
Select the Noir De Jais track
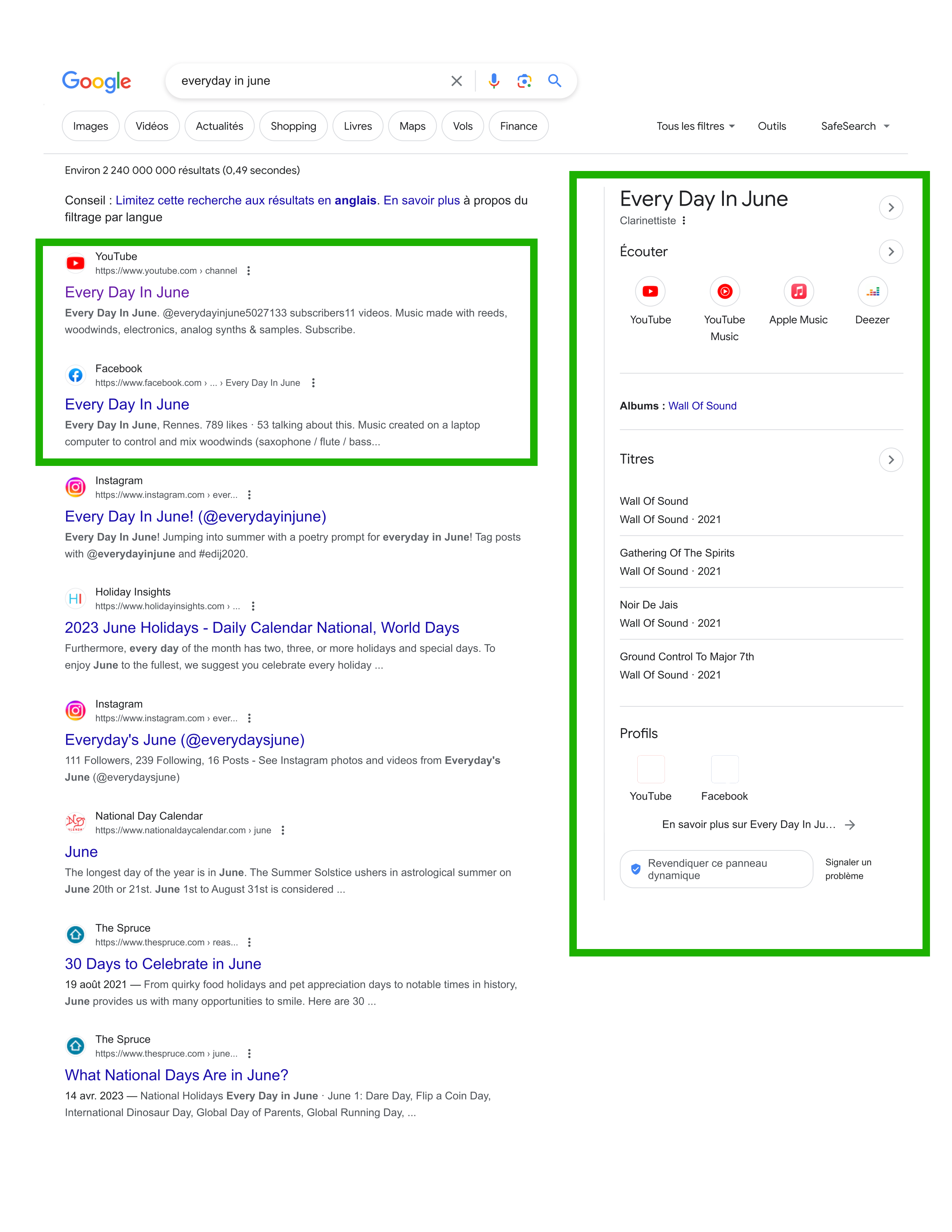point(648,605)
